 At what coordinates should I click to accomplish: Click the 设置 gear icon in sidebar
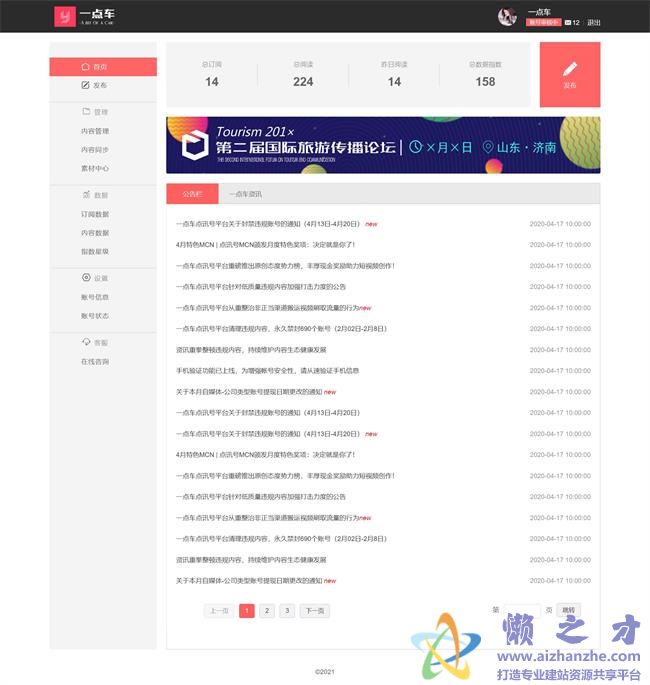[x=86, y=277]
